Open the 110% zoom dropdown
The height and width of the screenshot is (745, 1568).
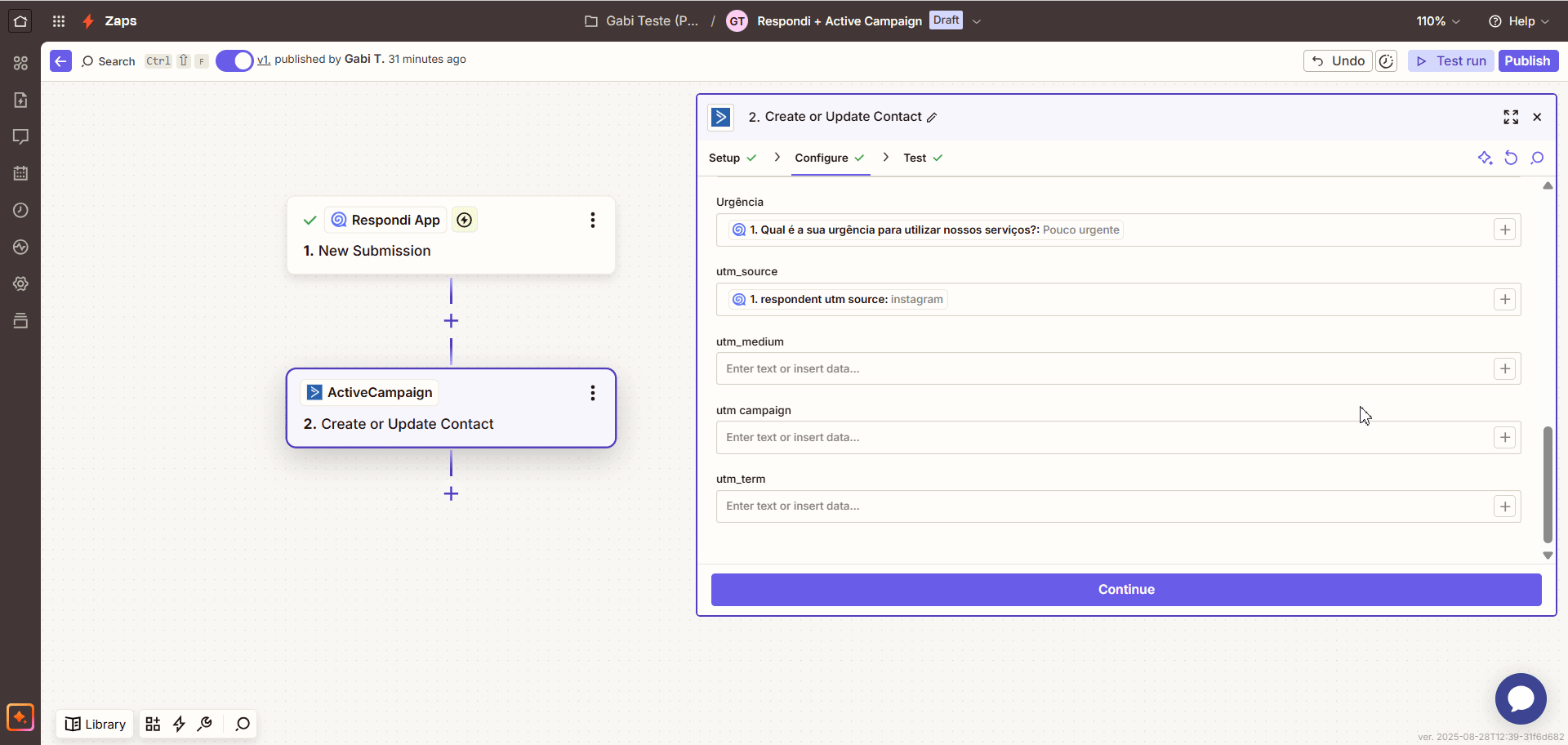[1438, 21]
